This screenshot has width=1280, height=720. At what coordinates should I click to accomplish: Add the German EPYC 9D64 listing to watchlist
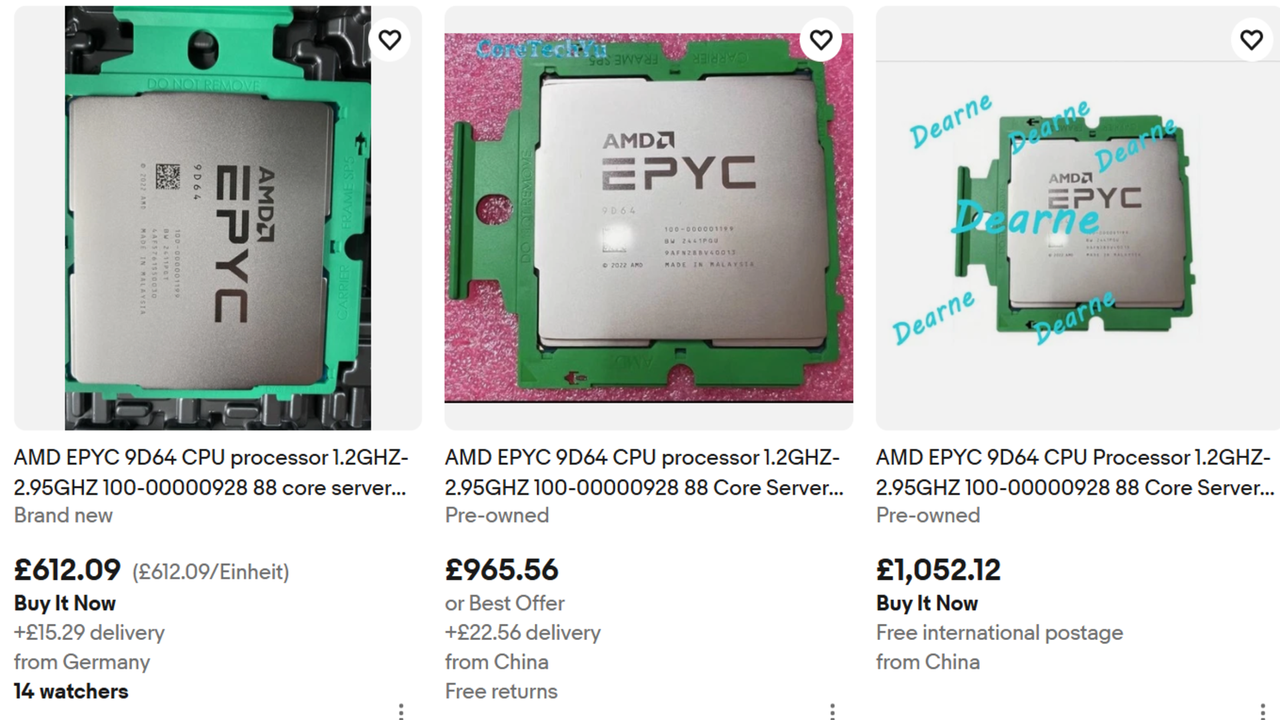(389, 40)
